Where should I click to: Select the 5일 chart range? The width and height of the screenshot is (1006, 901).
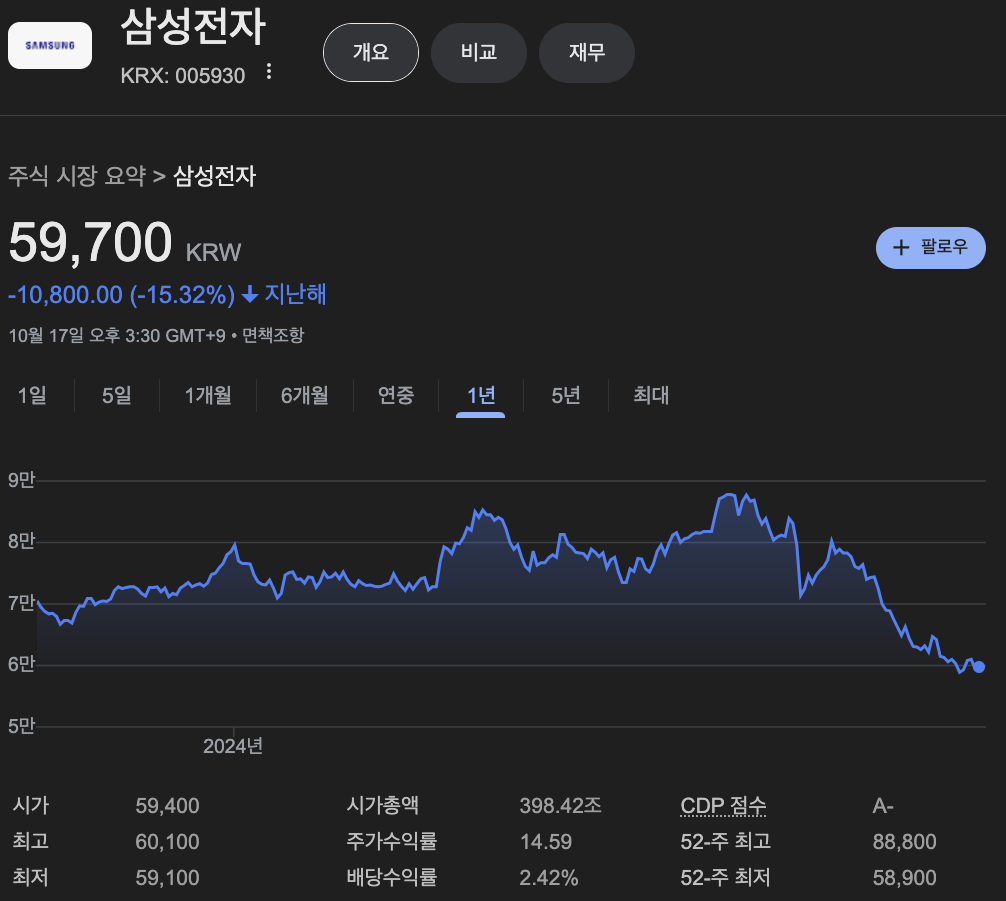pyautogui.click(x=115, y=396)
